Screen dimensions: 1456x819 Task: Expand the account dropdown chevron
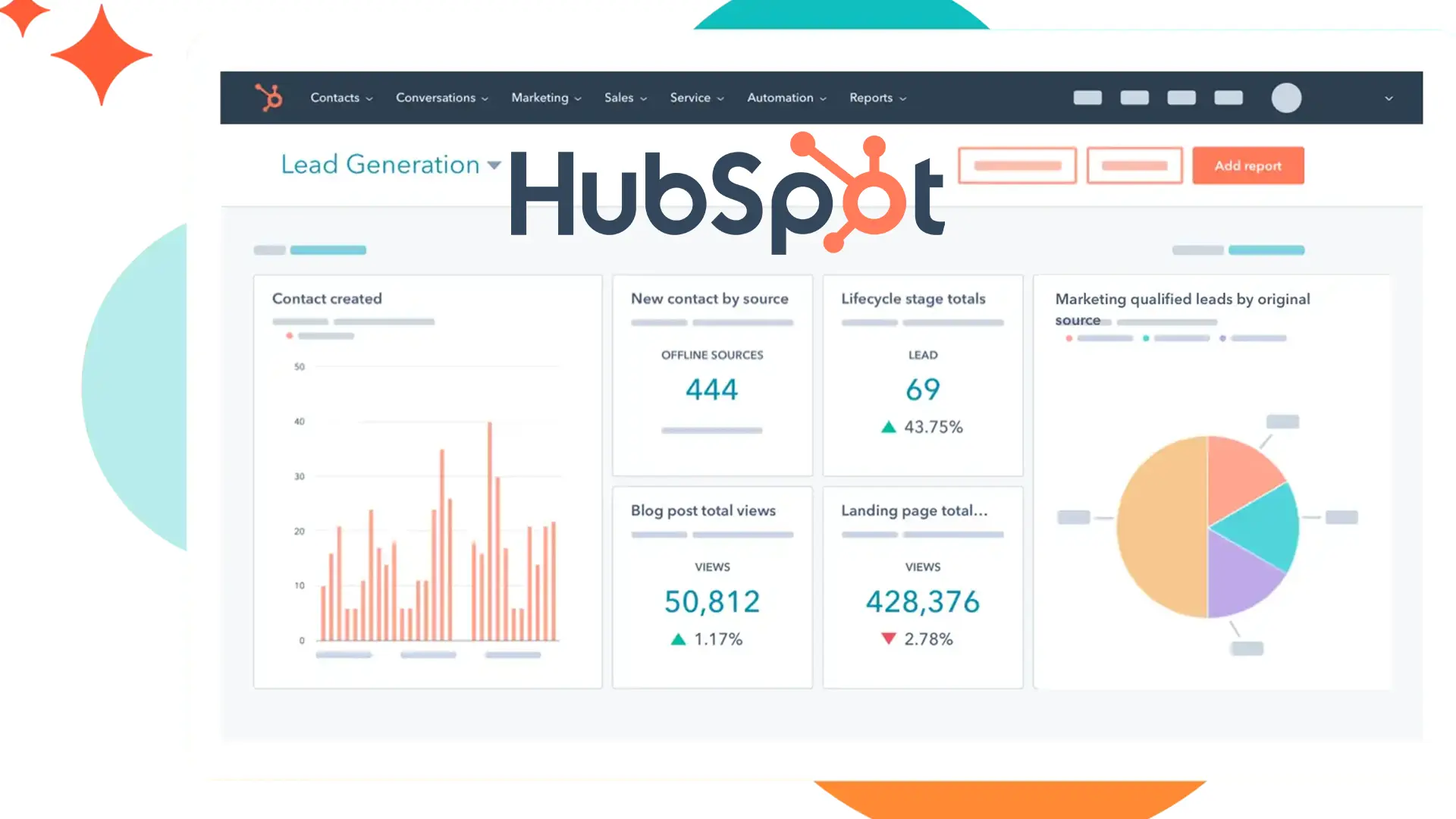tap(1389, 99)
